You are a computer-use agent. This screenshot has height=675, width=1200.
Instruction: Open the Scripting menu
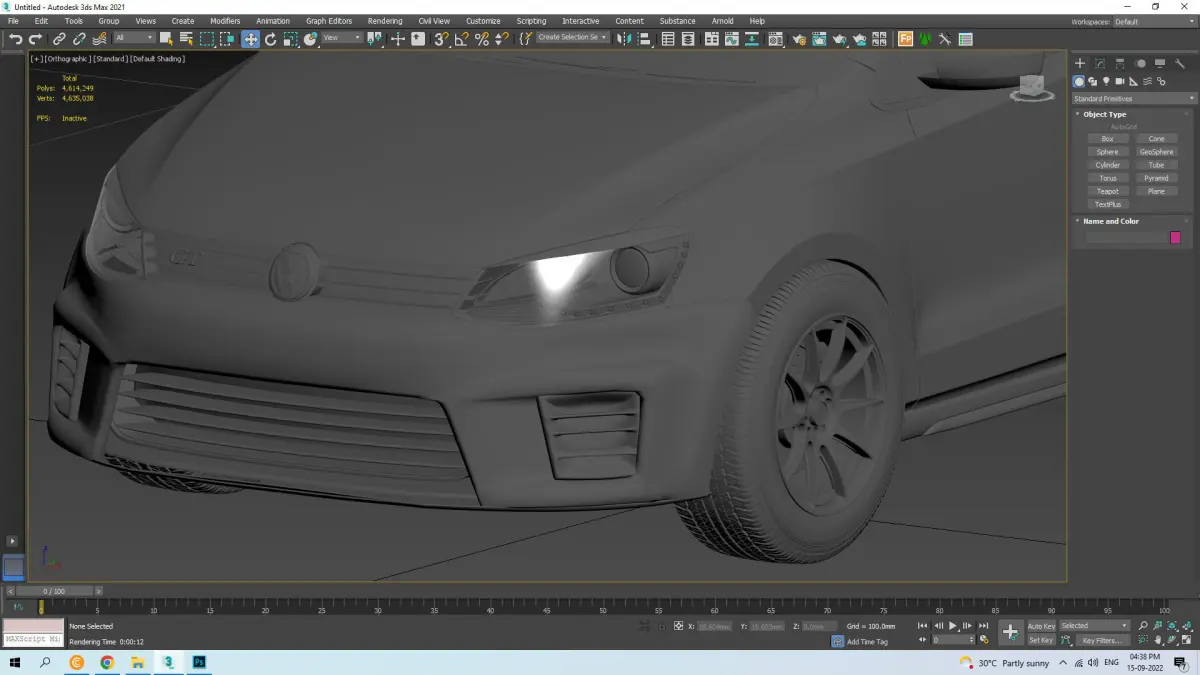(531, 21)
